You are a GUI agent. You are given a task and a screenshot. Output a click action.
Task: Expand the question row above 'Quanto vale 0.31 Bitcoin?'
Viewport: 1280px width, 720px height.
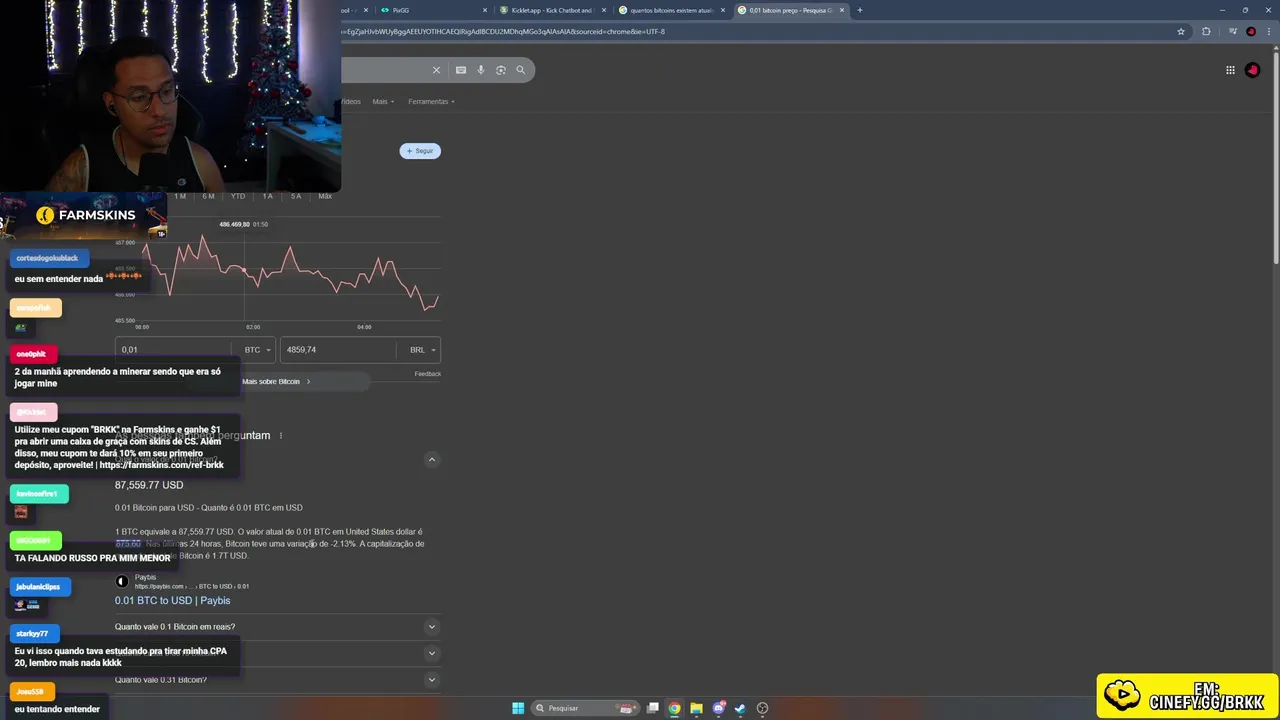click(x=276, y=653)
